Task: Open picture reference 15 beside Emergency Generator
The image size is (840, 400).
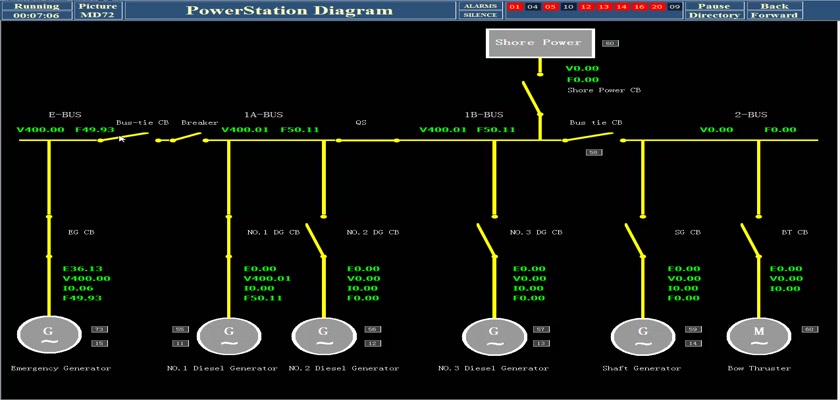Action: tap(99, 343)
